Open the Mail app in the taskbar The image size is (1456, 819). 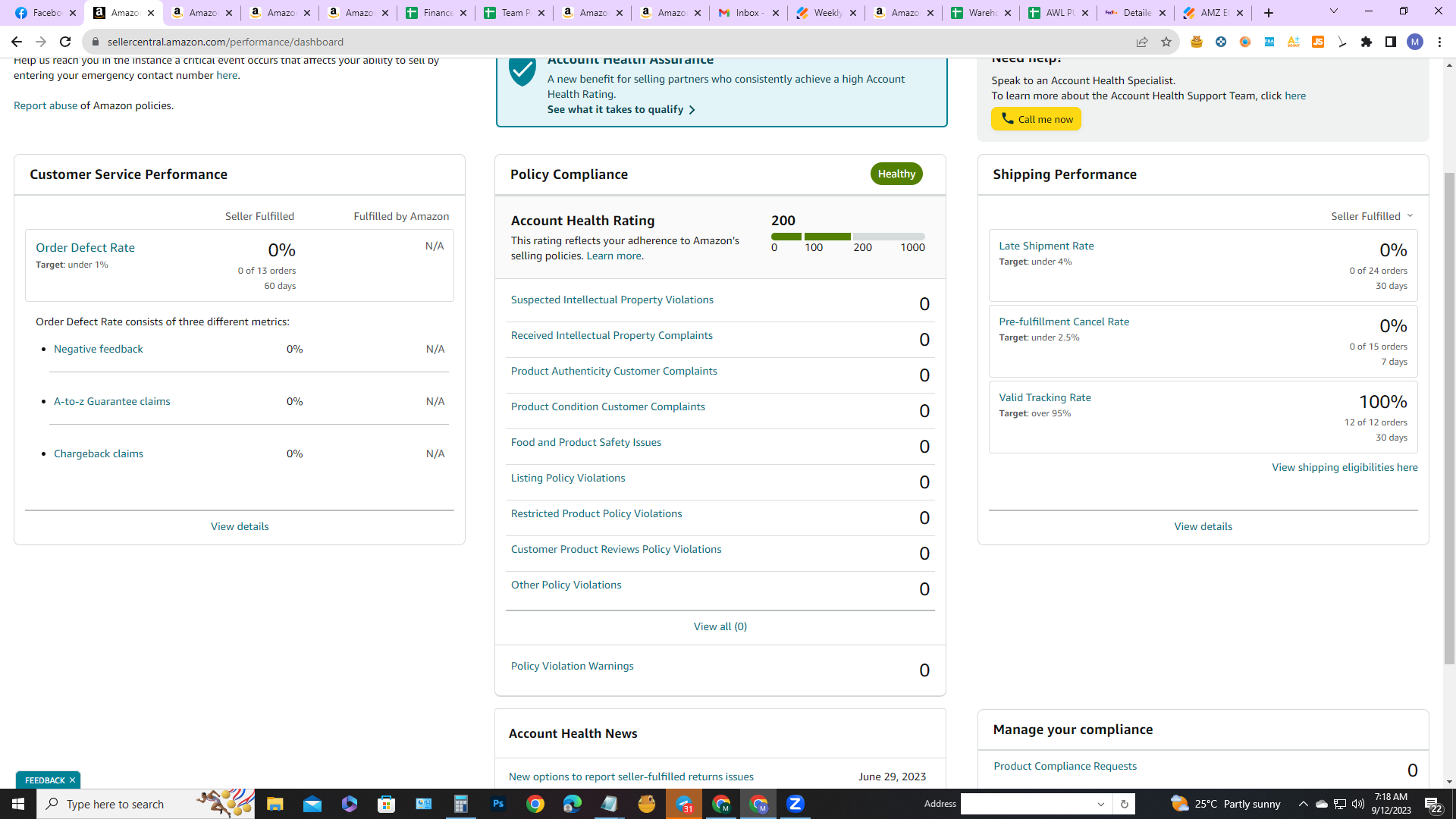(x=312, y=804)
